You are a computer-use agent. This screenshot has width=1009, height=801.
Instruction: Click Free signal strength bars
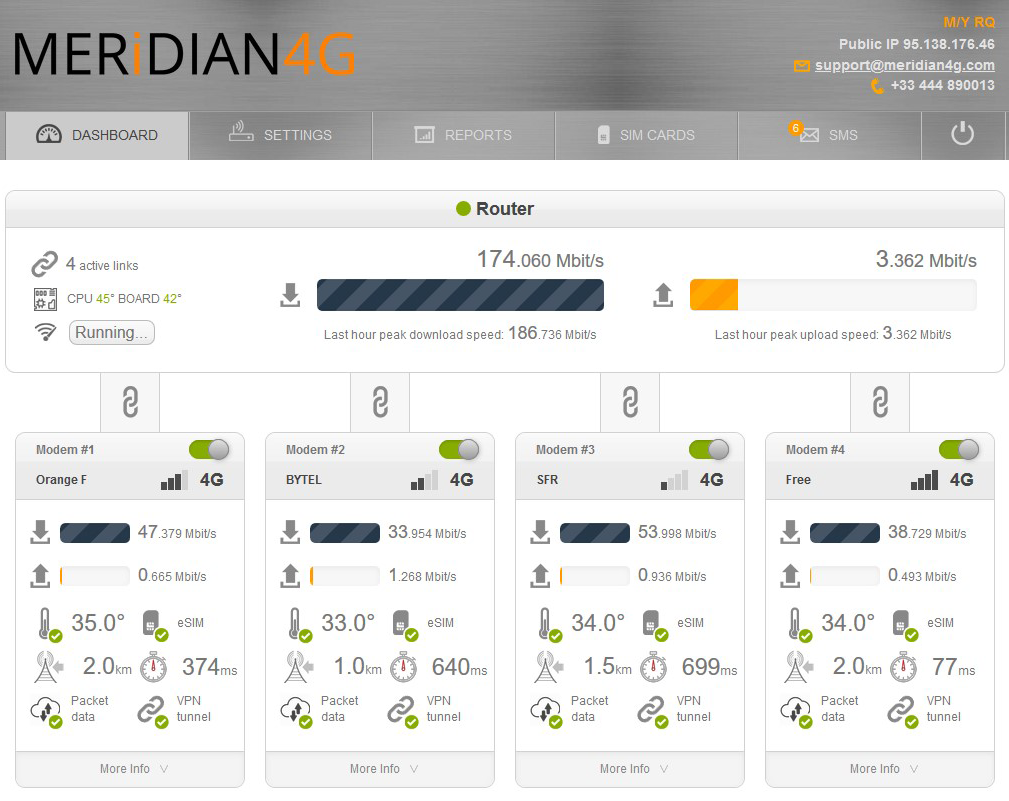[x=925, y=480]
